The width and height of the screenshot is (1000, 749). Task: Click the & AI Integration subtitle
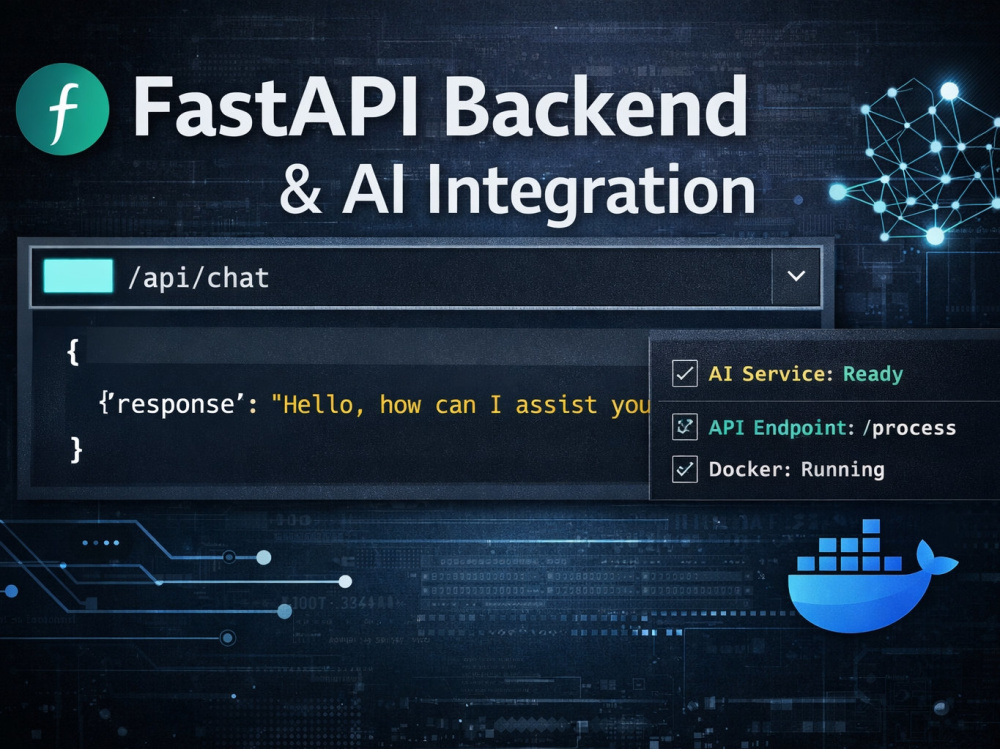tap(517, 191)
